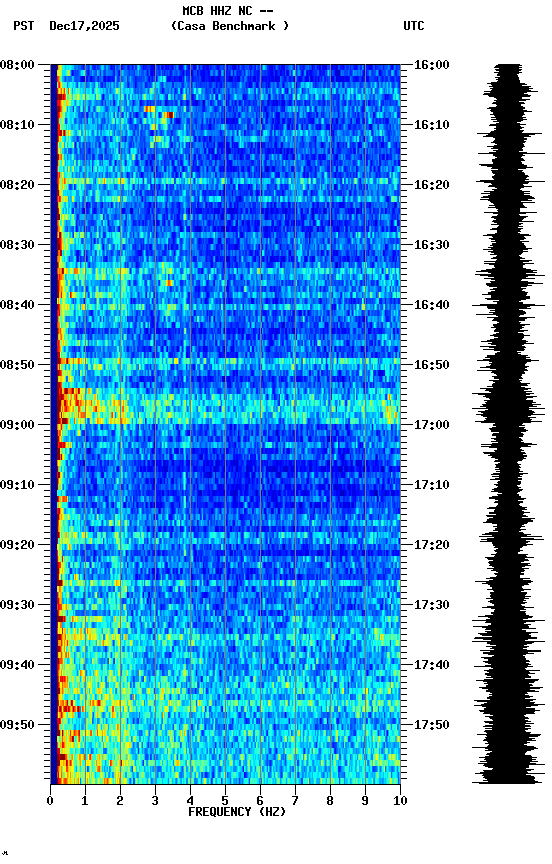Image resolution: width=552 pixels, height=864 pixels.
Task: Click the 09:00 PST time label
Action: [17, 425]
